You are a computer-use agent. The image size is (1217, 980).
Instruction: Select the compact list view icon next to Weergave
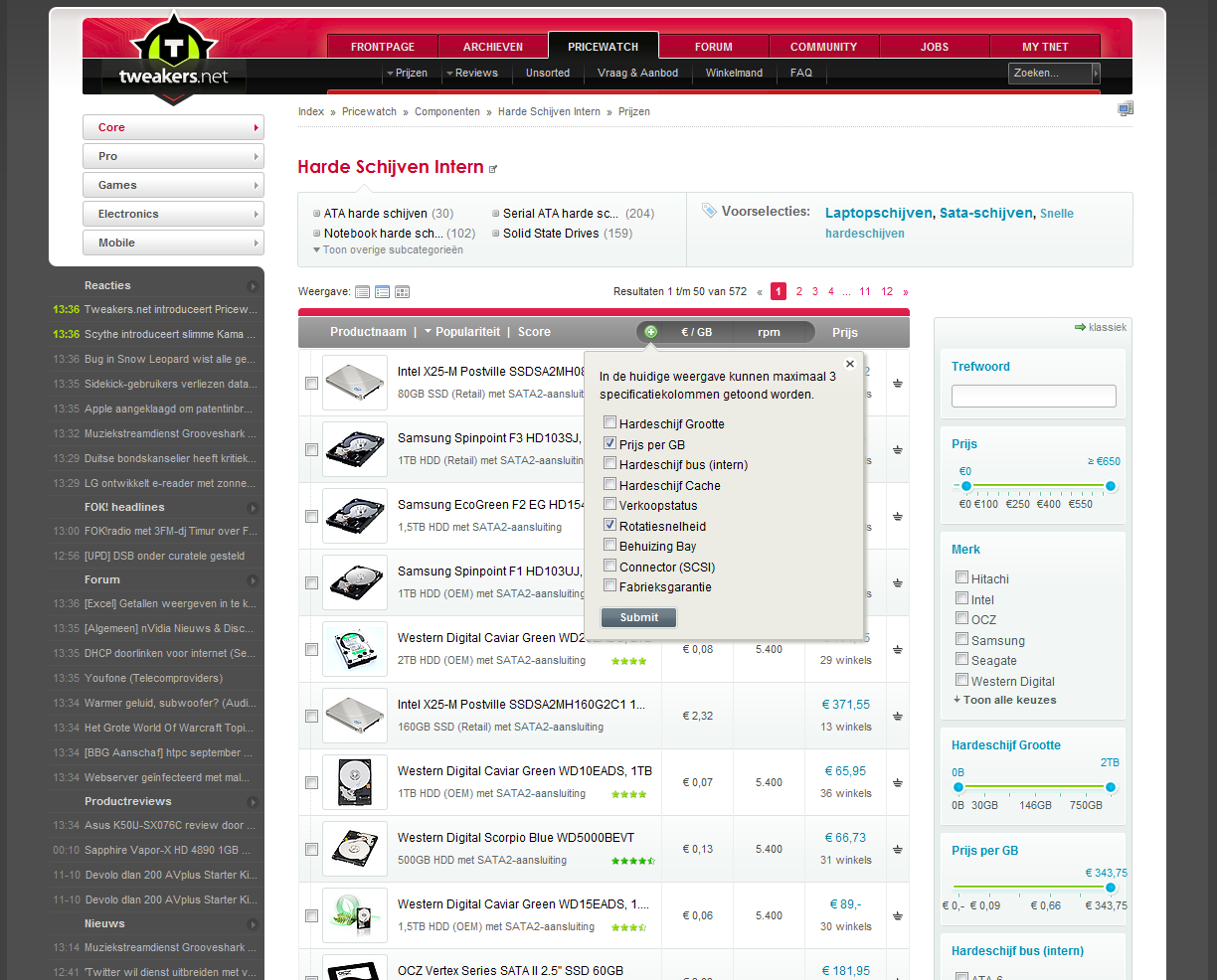[x=363, y=292]
